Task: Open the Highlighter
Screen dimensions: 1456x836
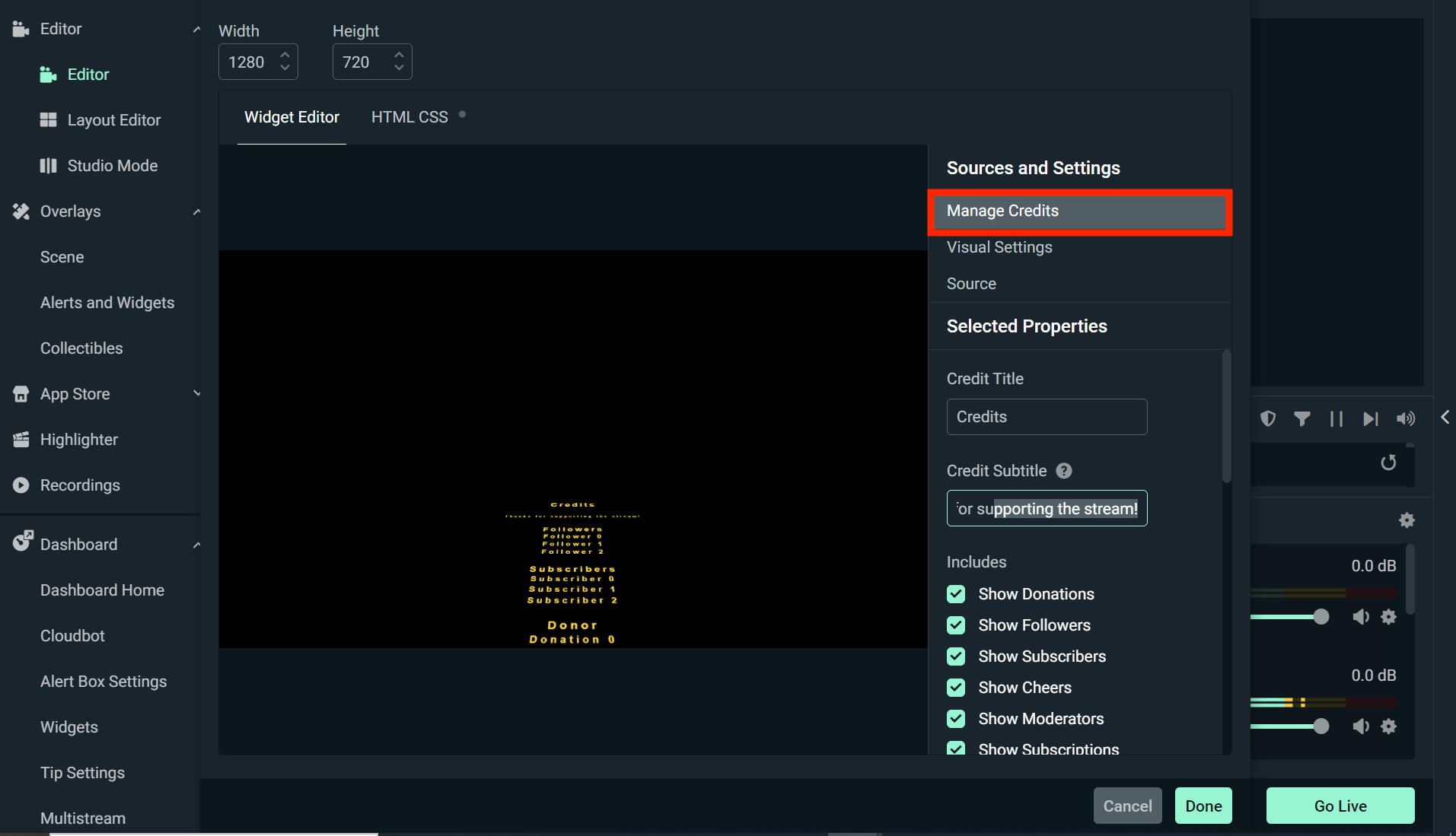Action: click(x=78, y=439)
